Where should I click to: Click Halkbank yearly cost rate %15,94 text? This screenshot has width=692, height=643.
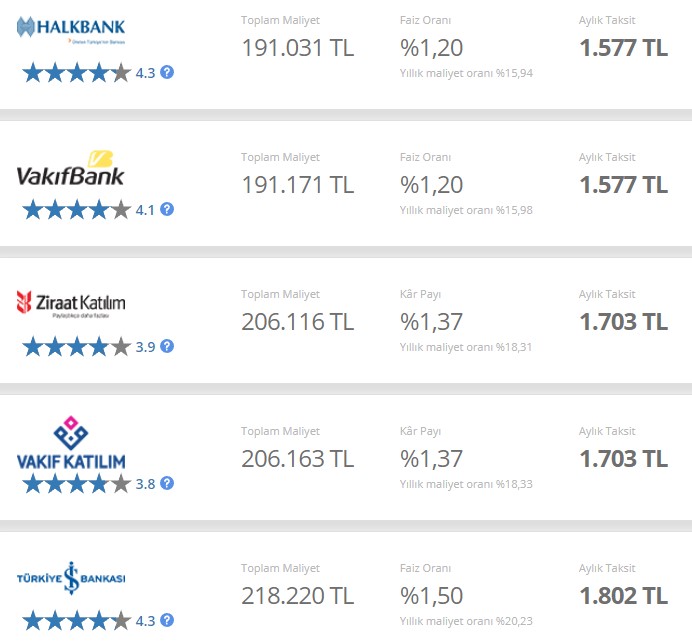coord(466,73)
